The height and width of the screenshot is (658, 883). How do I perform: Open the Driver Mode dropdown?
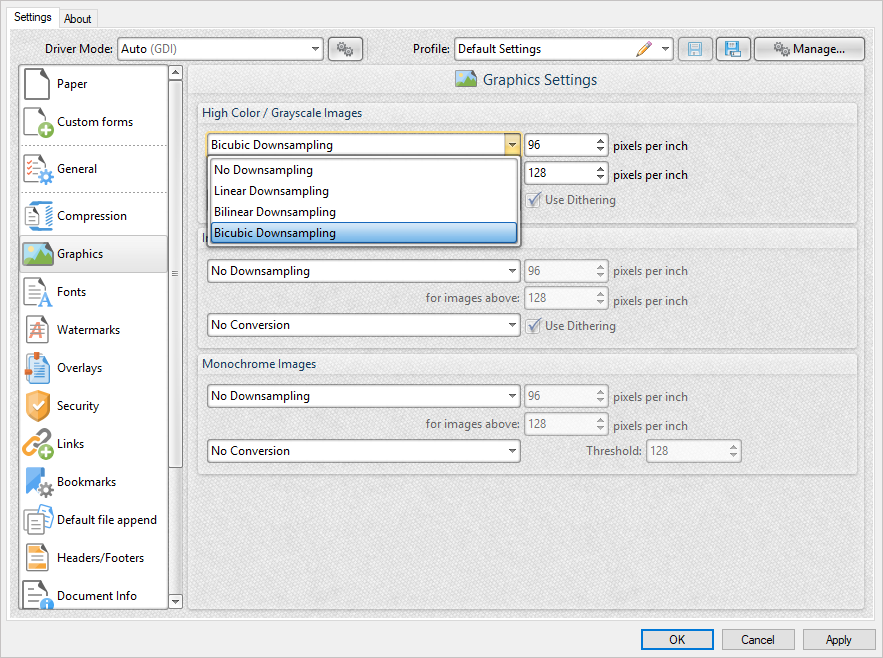click(220, 49)
